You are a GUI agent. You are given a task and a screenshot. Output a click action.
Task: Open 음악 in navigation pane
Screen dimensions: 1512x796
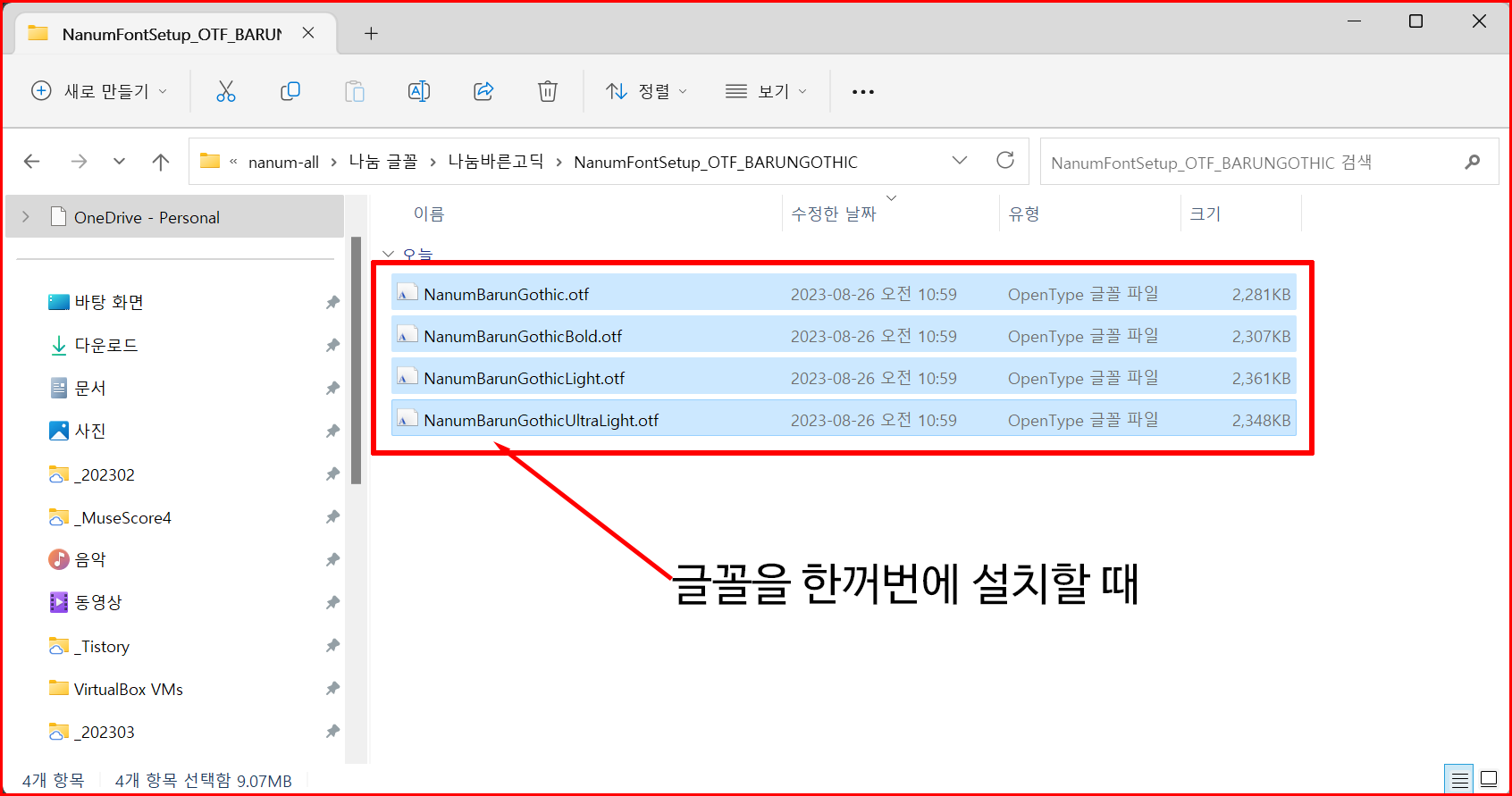(90, 560)
